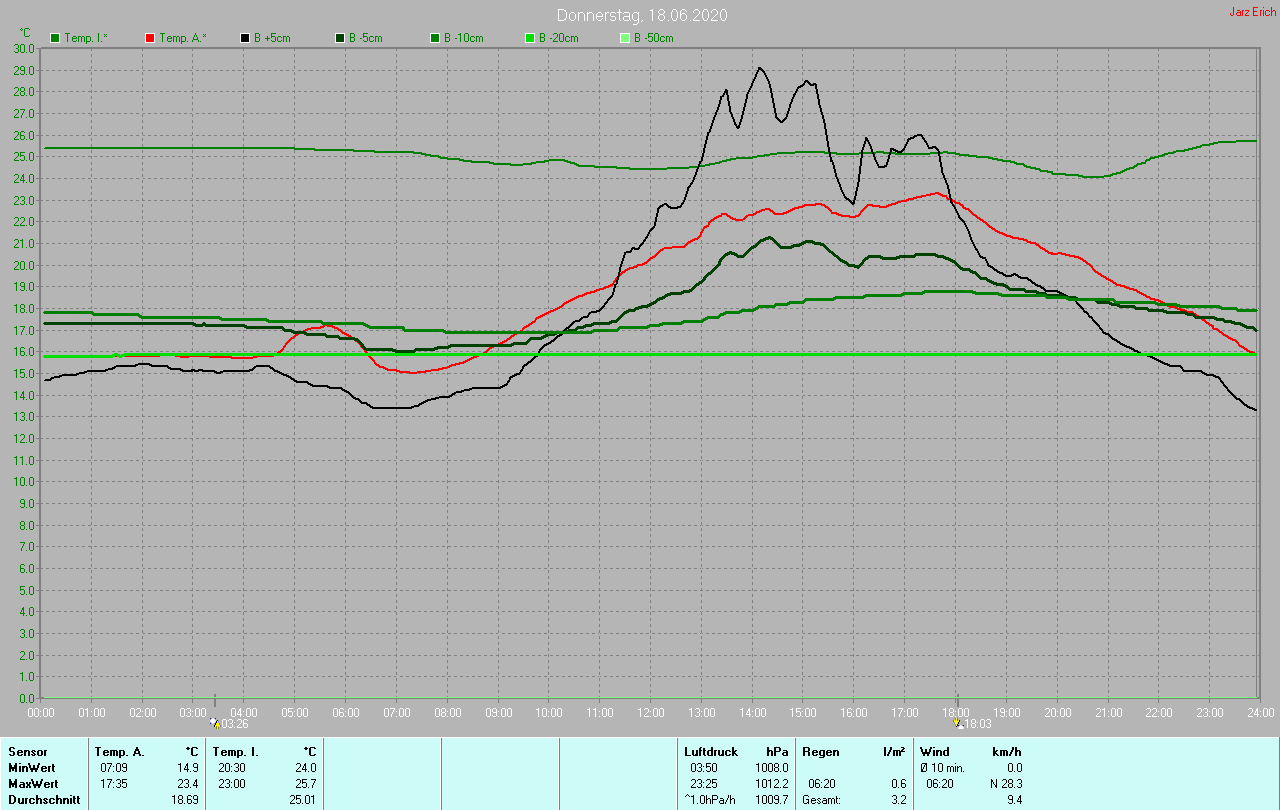Click the 'hPa' pressure unit header
This screenshot has height=810, width=1280.
coord(777,751)
